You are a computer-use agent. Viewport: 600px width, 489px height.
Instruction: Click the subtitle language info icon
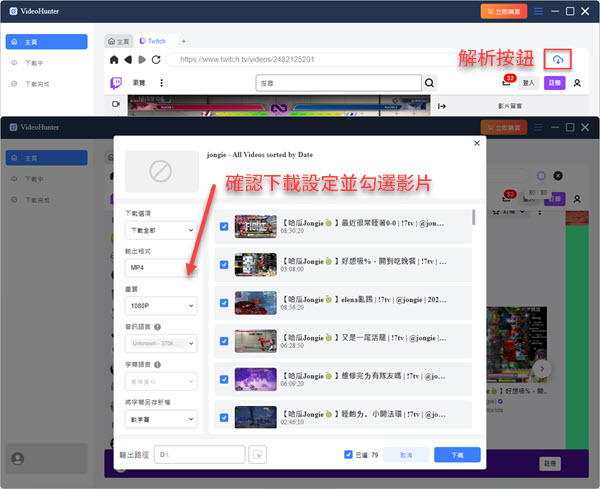coord(157,365)
